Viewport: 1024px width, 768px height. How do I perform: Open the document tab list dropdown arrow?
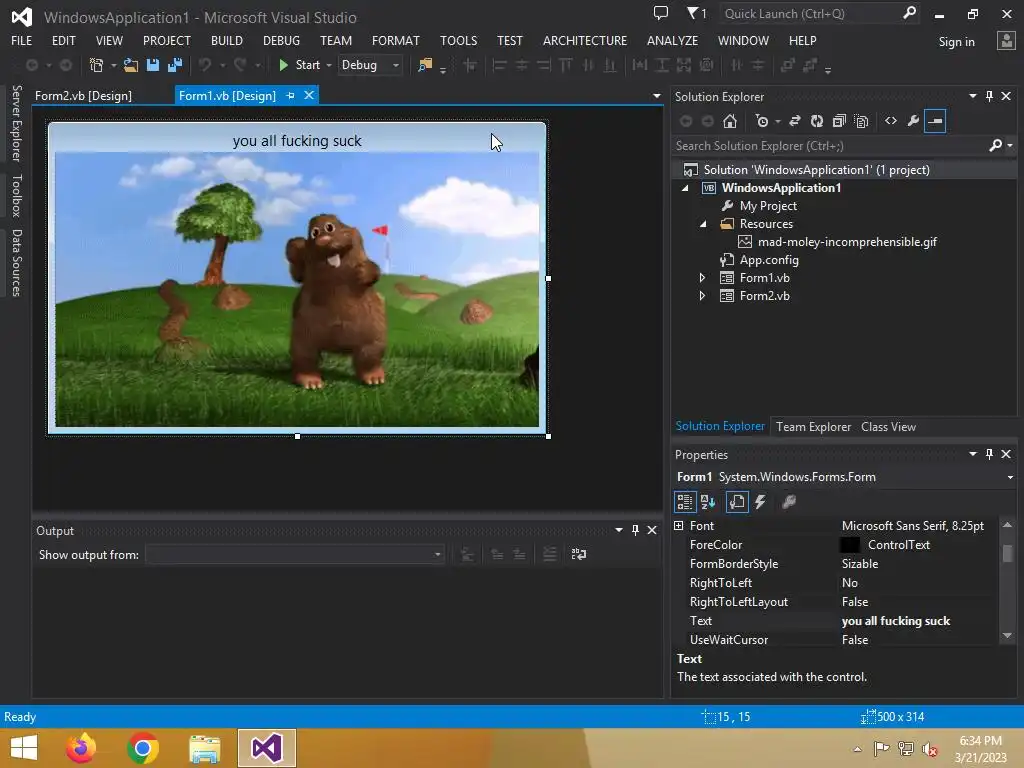(x=656, y=96)
